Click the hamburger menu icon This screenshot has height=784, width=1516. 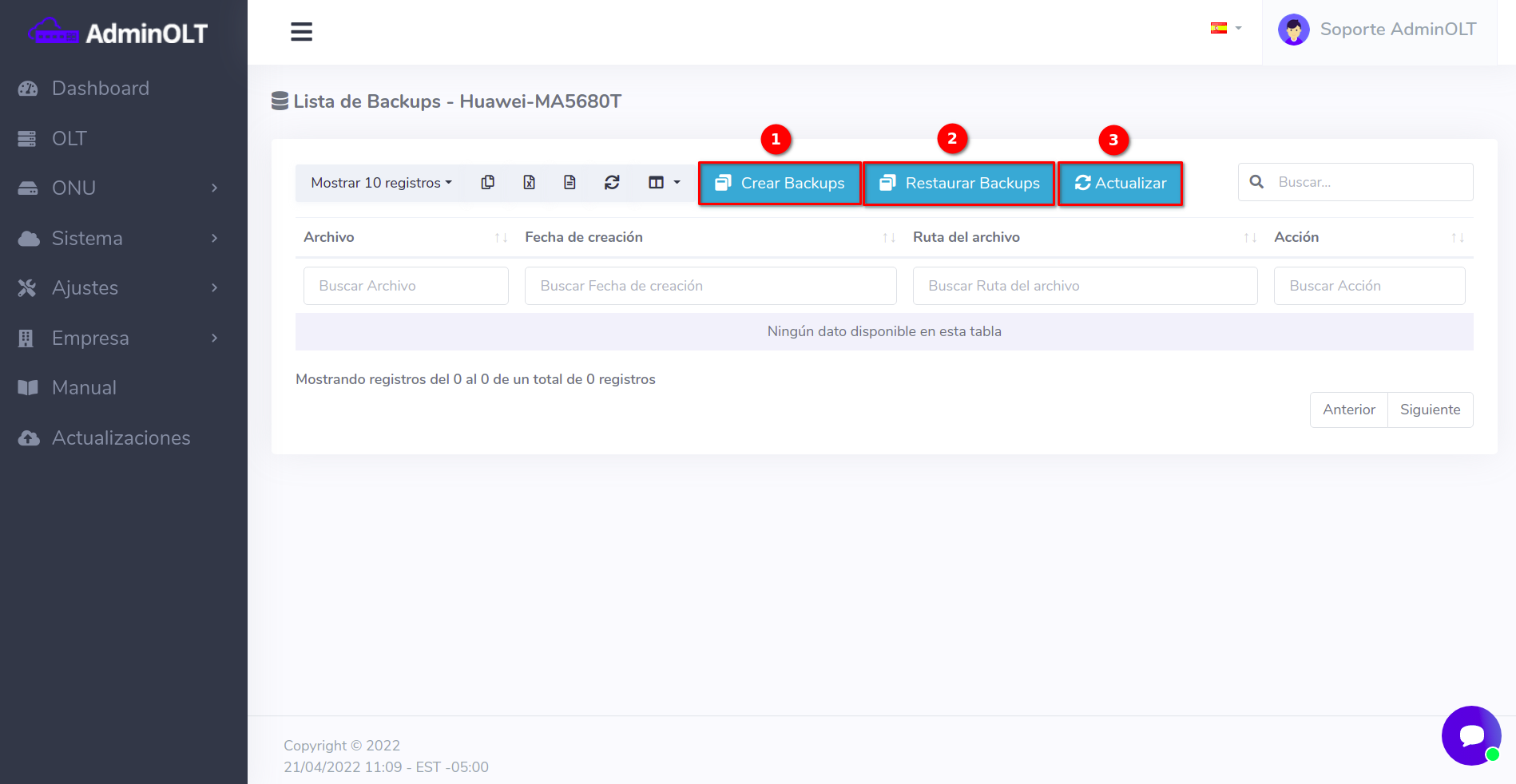(x=301, y=32)
